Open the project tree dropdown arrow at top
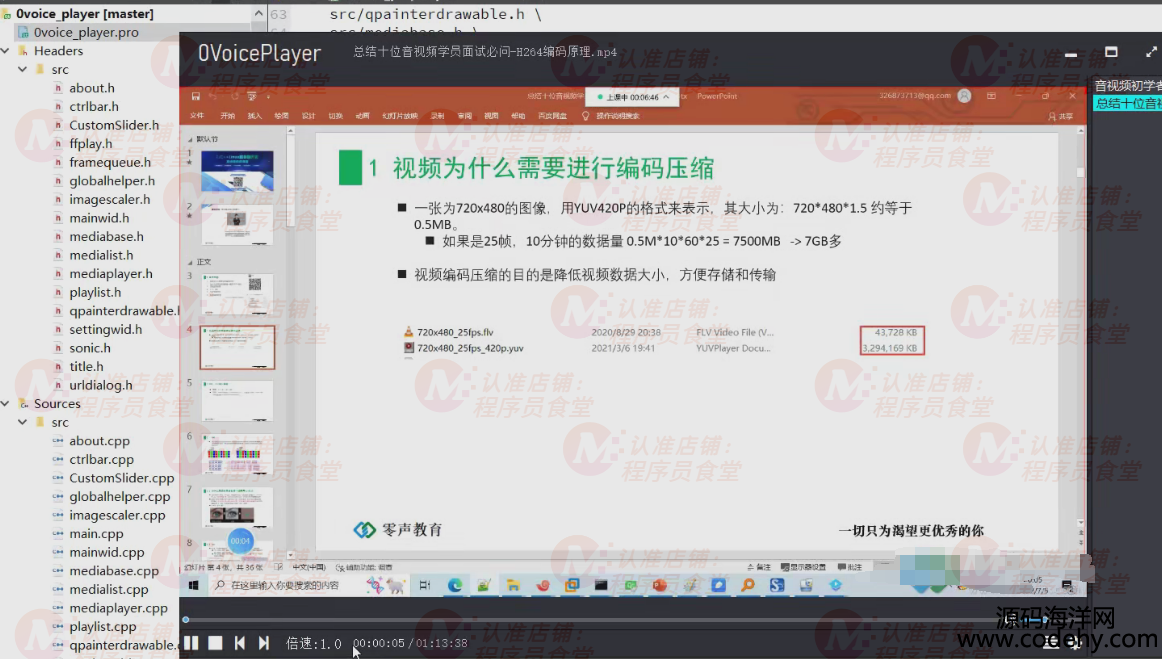Screen dimensions: 1162x659 tap(258, 13)
